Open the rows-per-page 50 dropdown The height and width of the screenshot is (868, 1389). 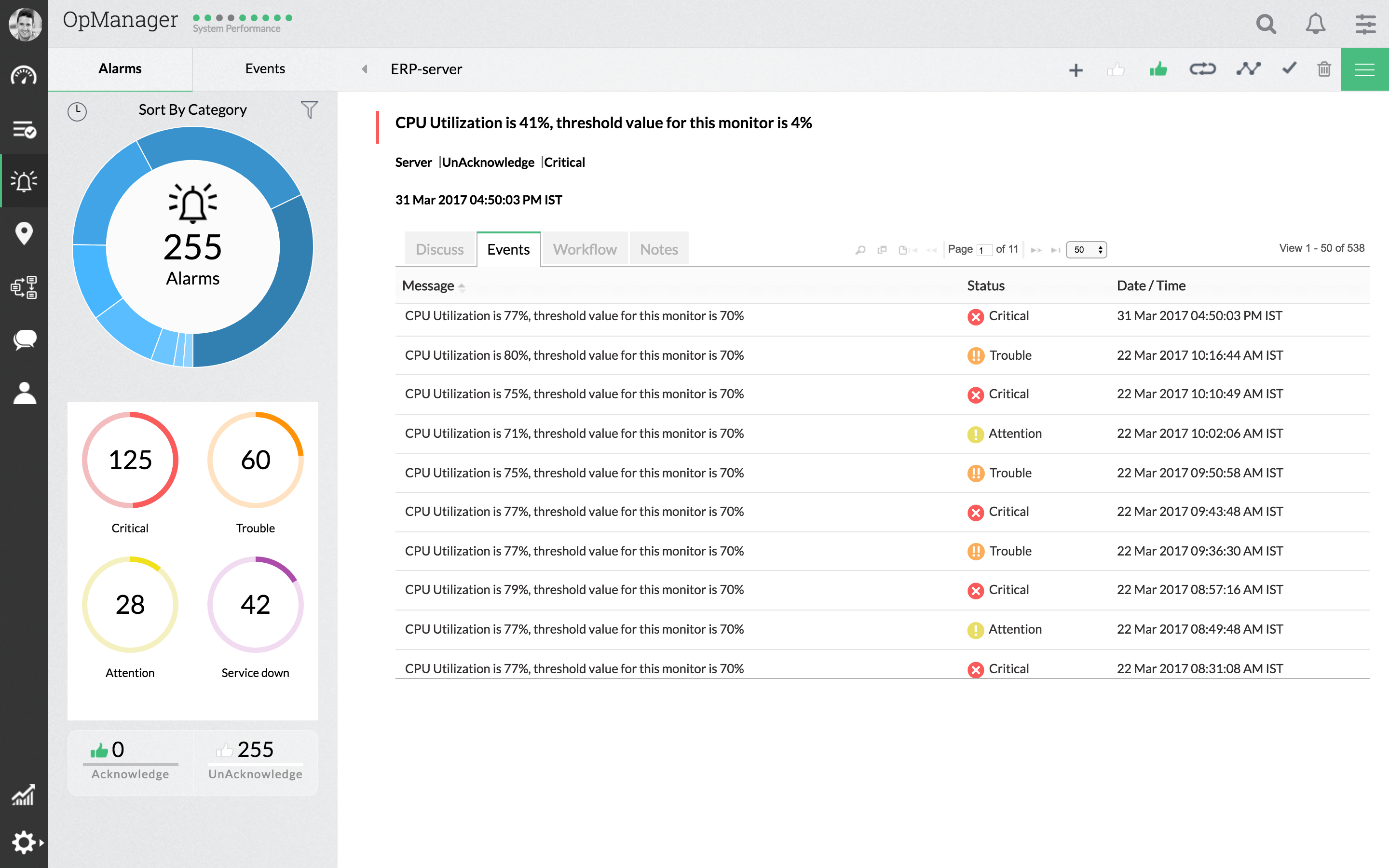coord(1086,250)
